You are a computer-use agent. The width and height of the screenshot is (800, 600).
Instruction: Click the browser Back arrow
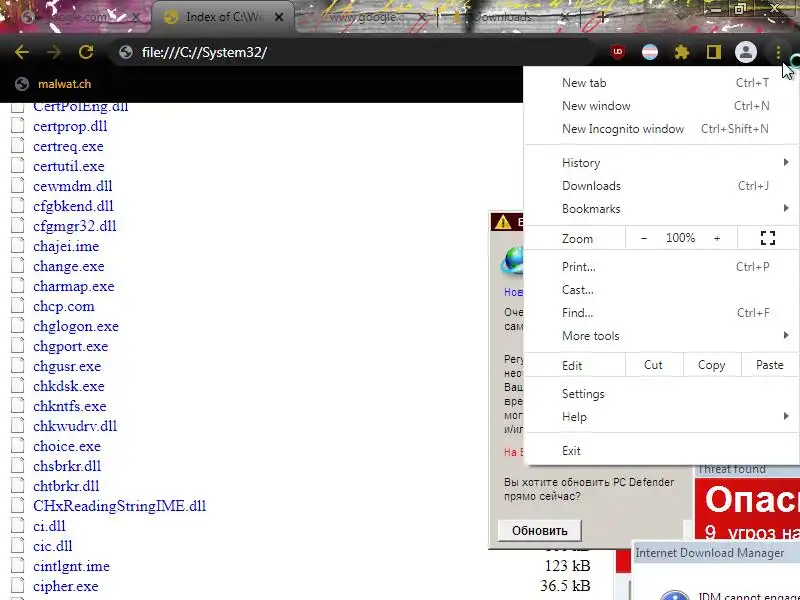22,52
